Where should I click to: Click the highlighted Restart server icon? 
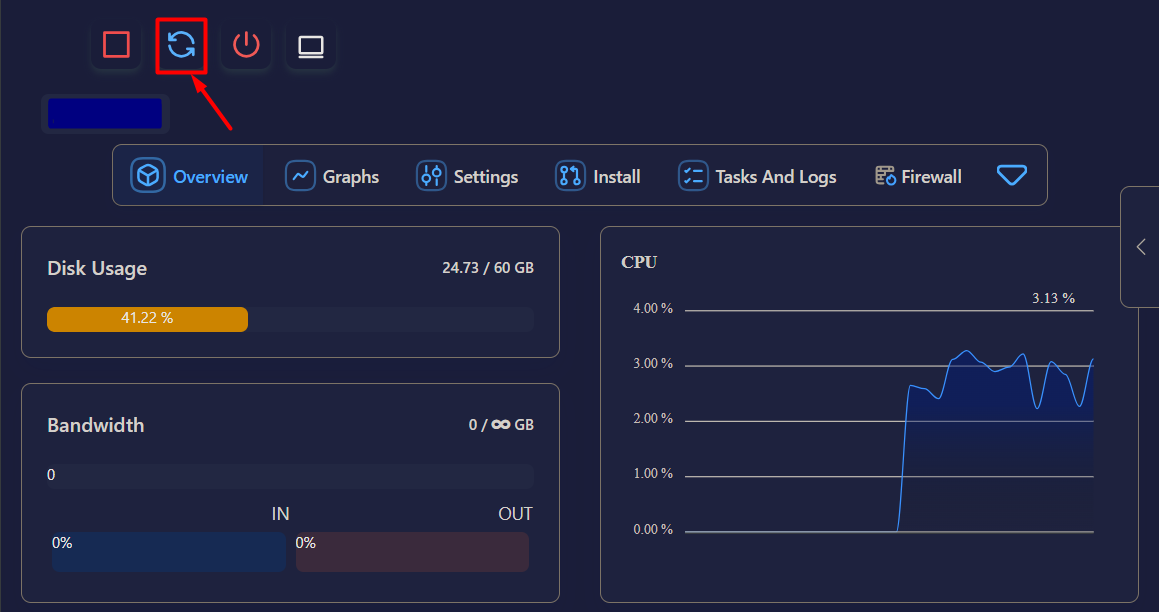click(x=181, y=44)
